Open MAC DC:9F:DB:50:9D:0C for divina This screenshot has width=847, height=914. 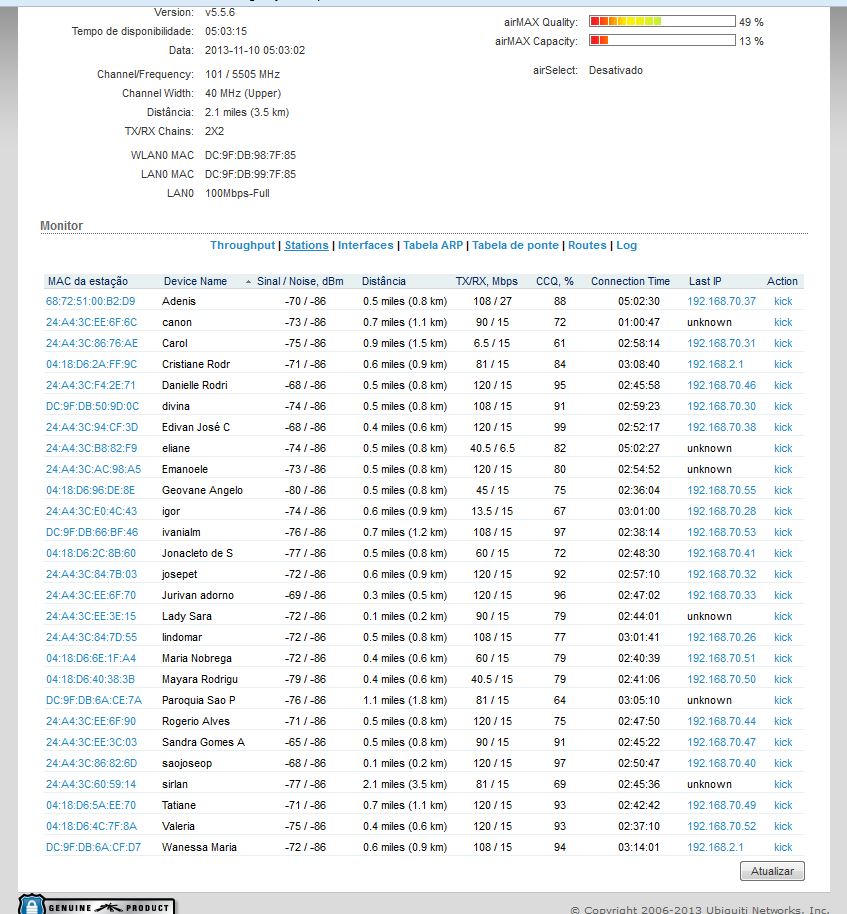pos(93,406)
